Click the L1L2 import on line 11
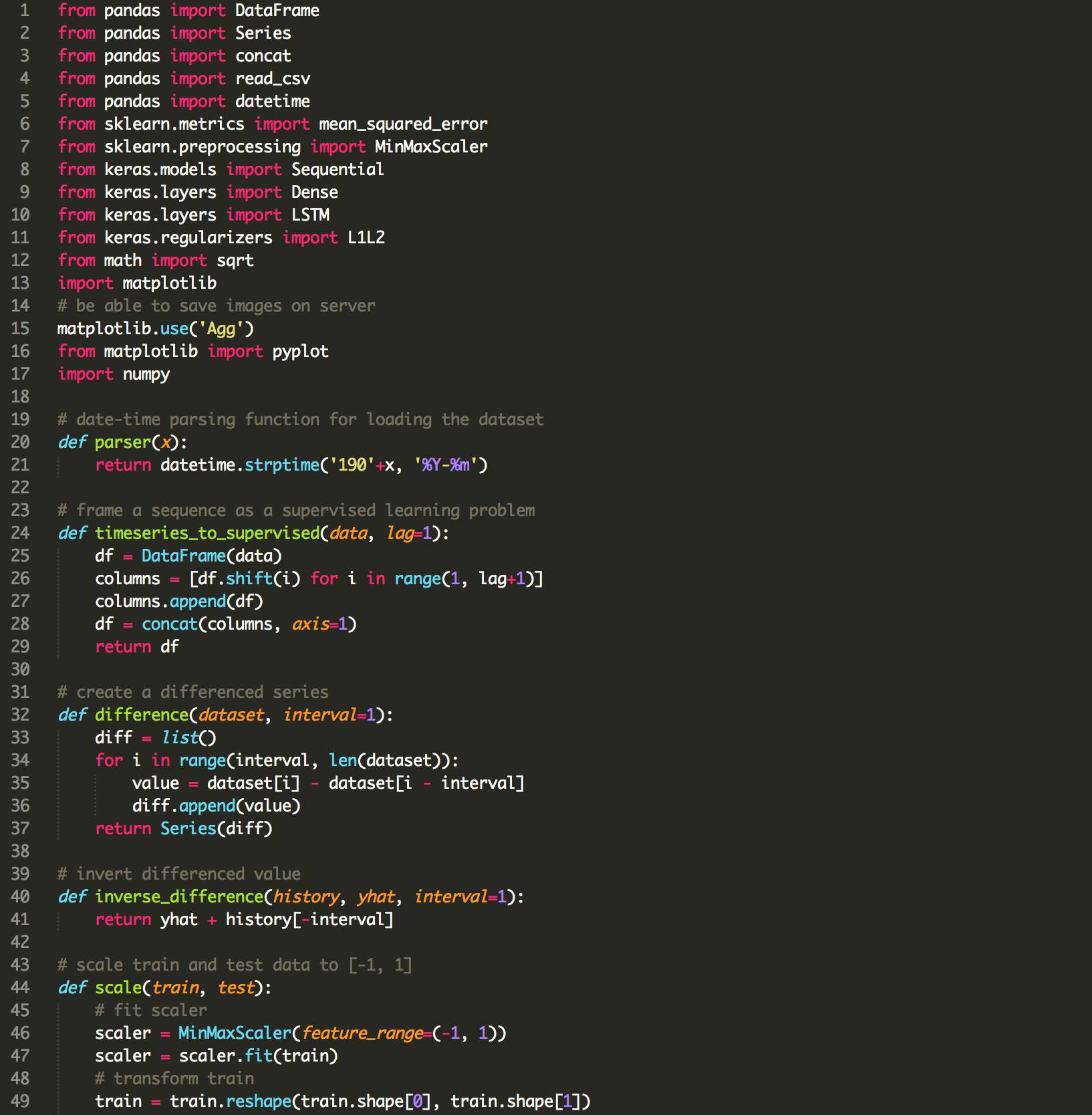 pos(366,238)
